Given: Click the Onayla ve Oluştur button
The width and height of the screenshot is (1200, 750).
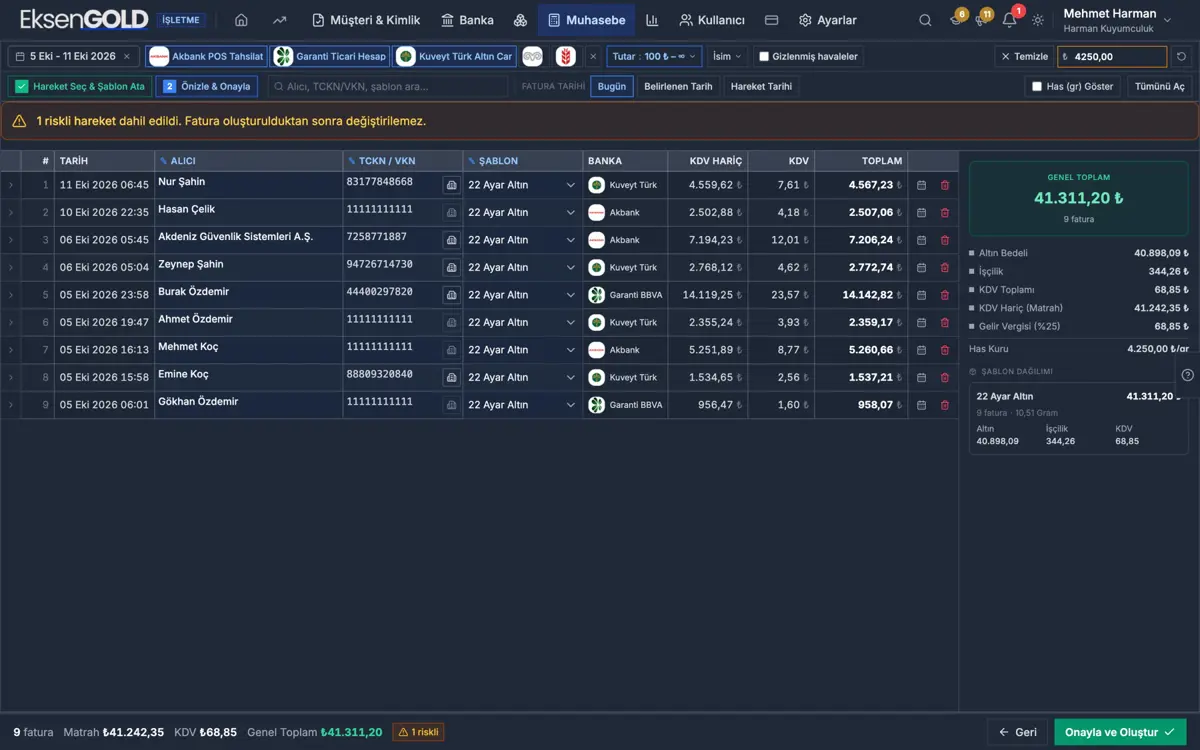Looking at the screenshot, I should click(x=1120, y=732).
